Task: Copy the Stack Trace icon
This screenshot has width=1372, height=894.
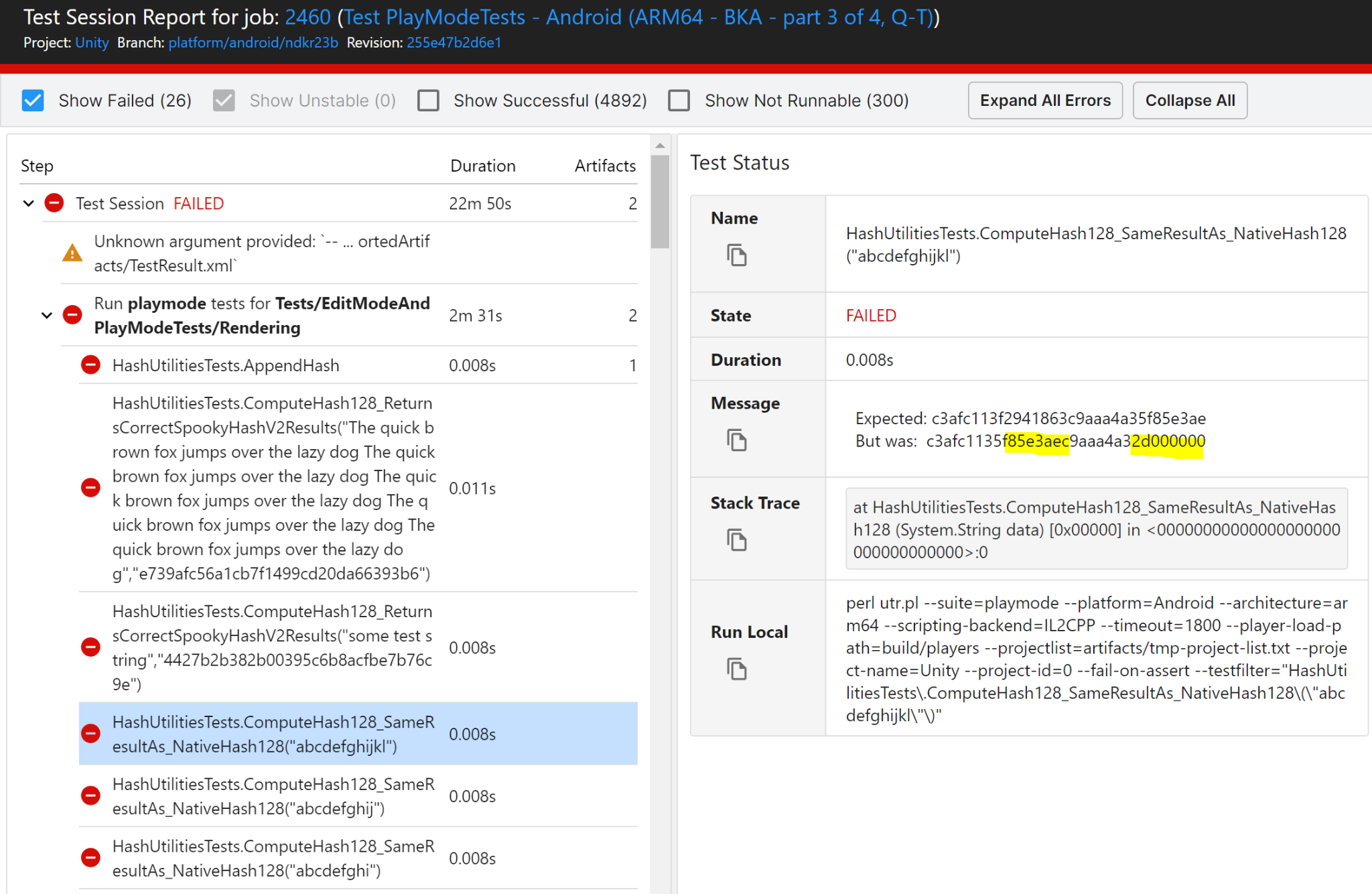Action: (736, 540)
